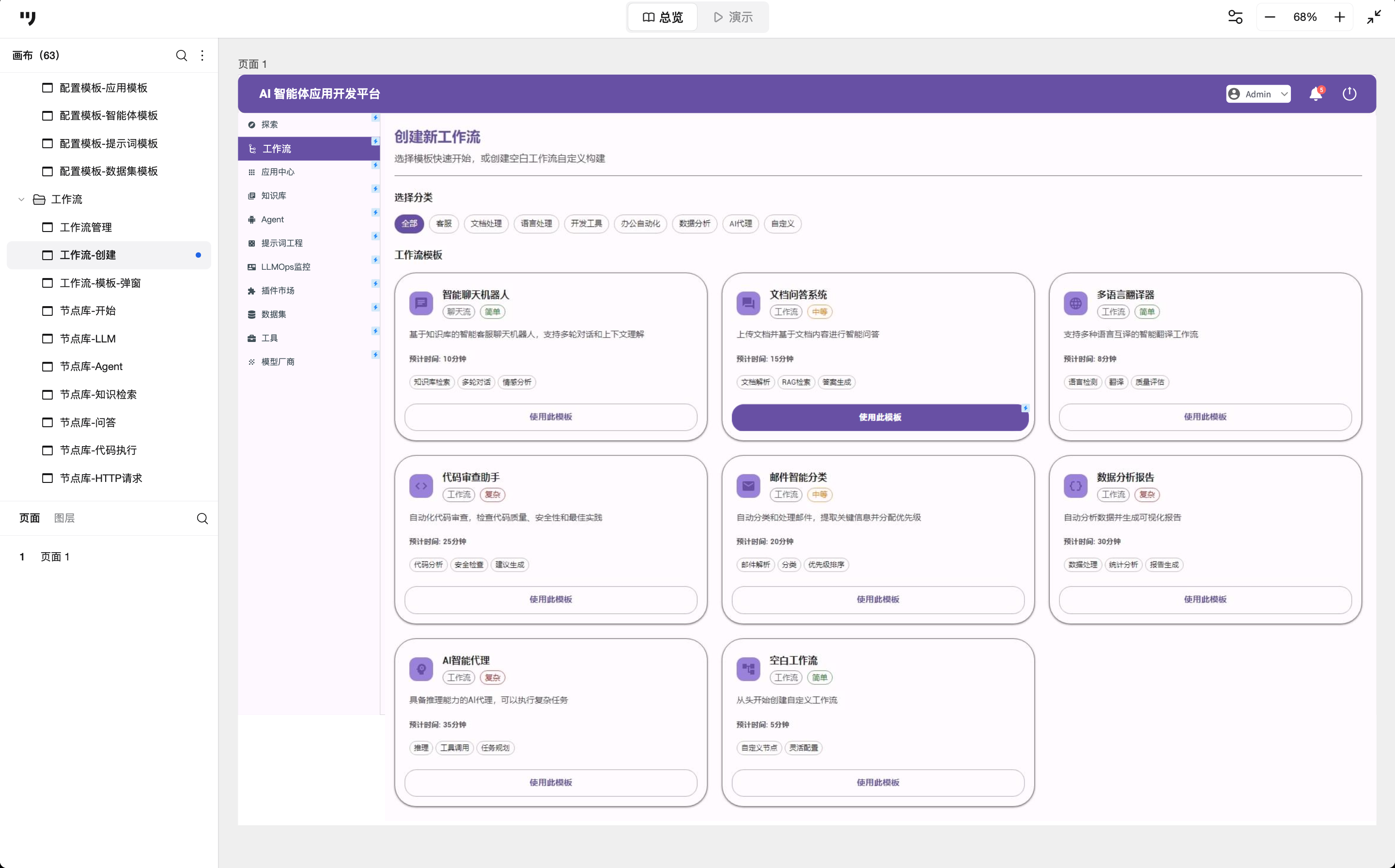1395x868 pixels.
Task: Click the 多语言翻译器 globe icon
Action: 1075,303
